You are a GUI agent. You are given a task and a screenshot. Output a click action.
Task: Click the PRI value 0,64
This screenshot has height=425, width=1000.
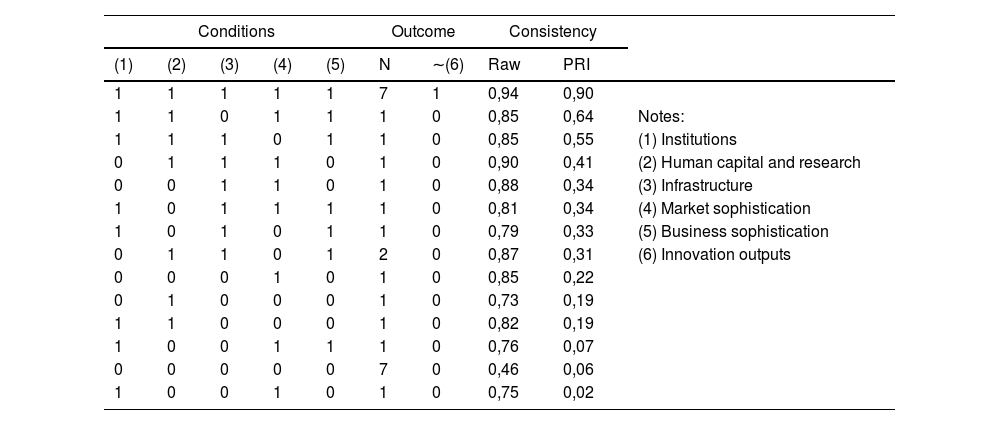tap(578, 117)
